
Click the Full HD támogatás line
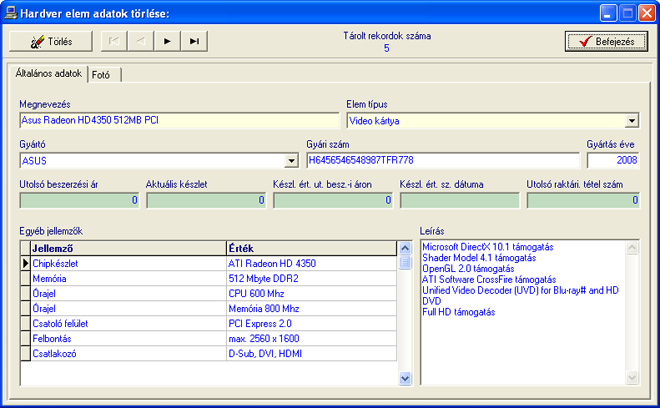458,312
